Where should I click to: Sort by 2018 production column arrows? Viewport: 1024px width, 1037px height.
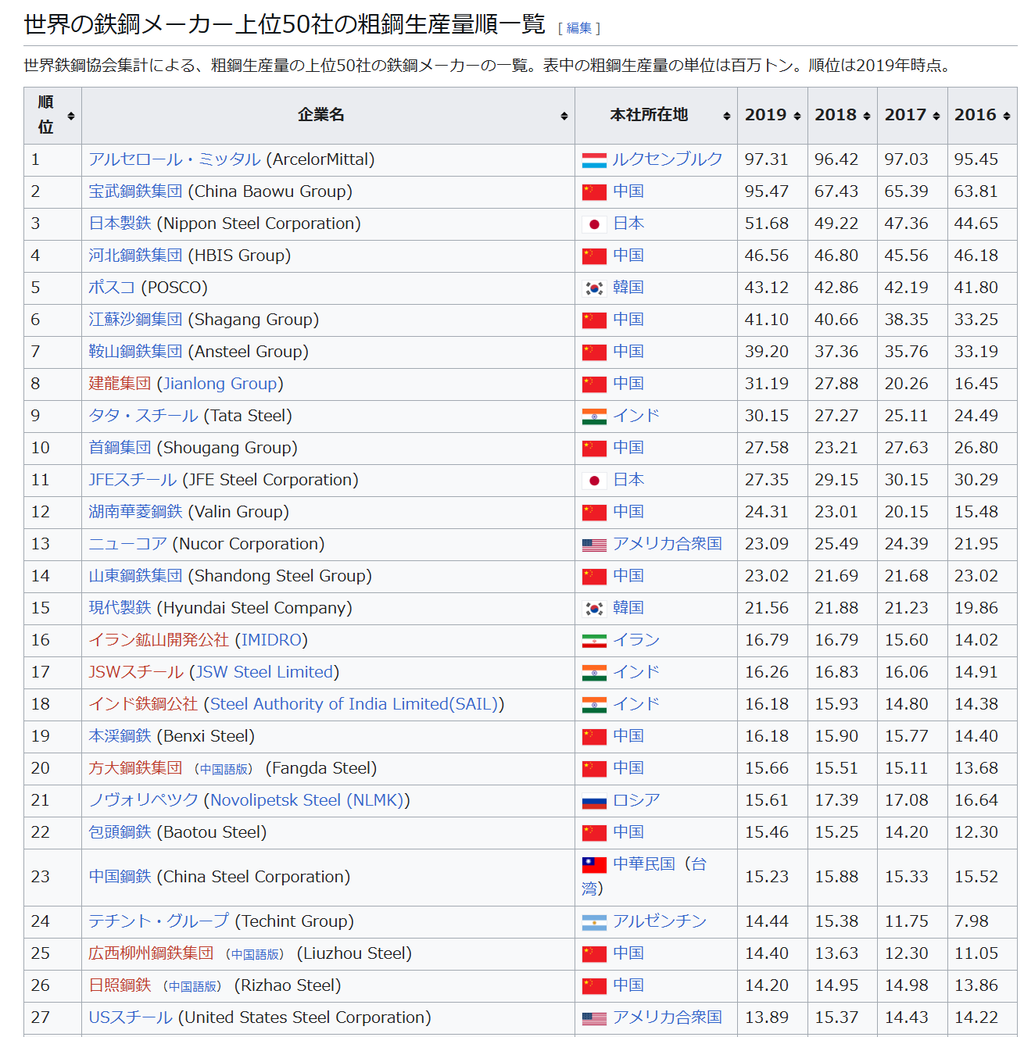tap(867, 116)
